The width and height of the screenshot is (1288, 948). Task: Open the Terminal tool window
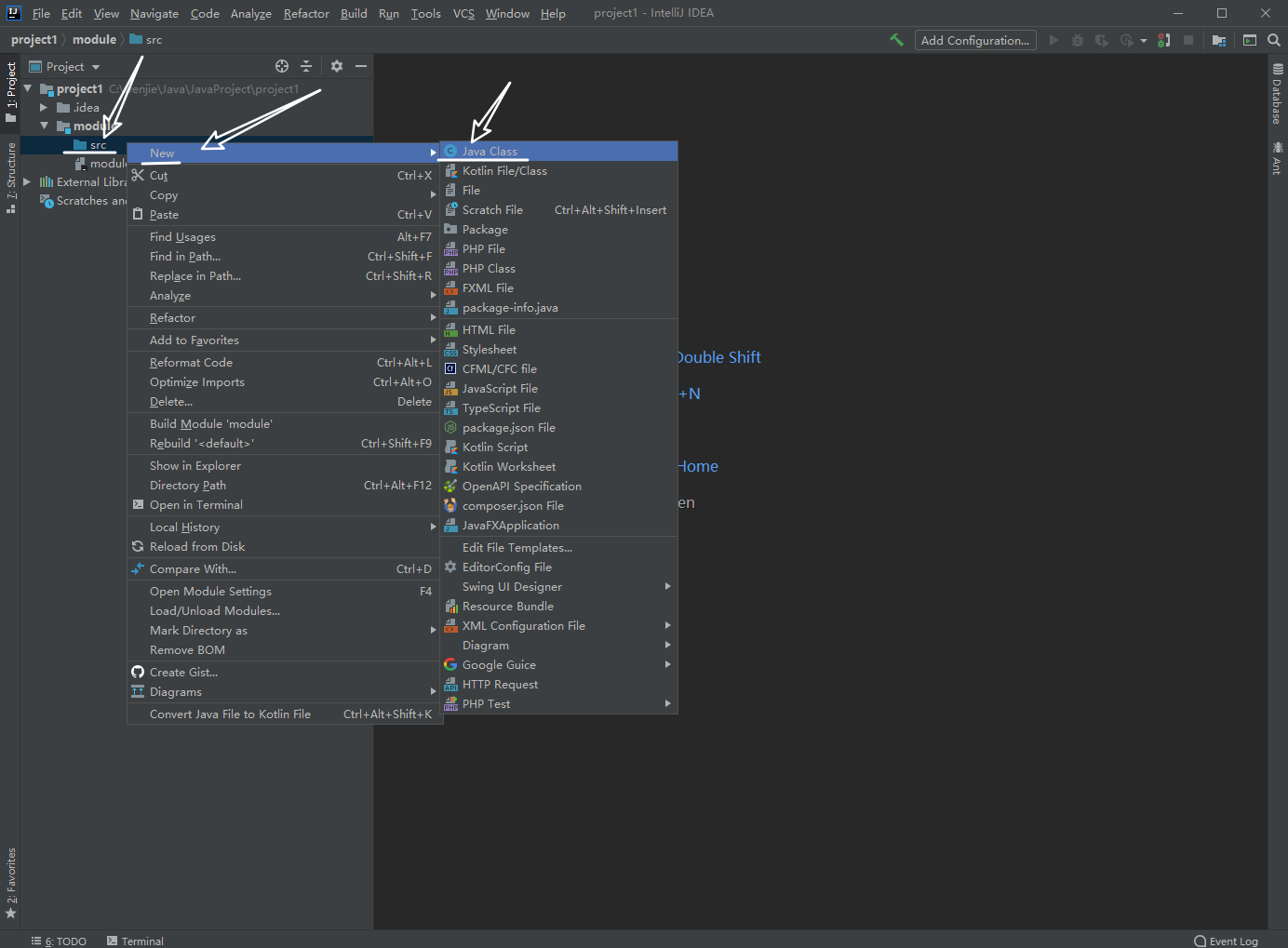(135, 941)
